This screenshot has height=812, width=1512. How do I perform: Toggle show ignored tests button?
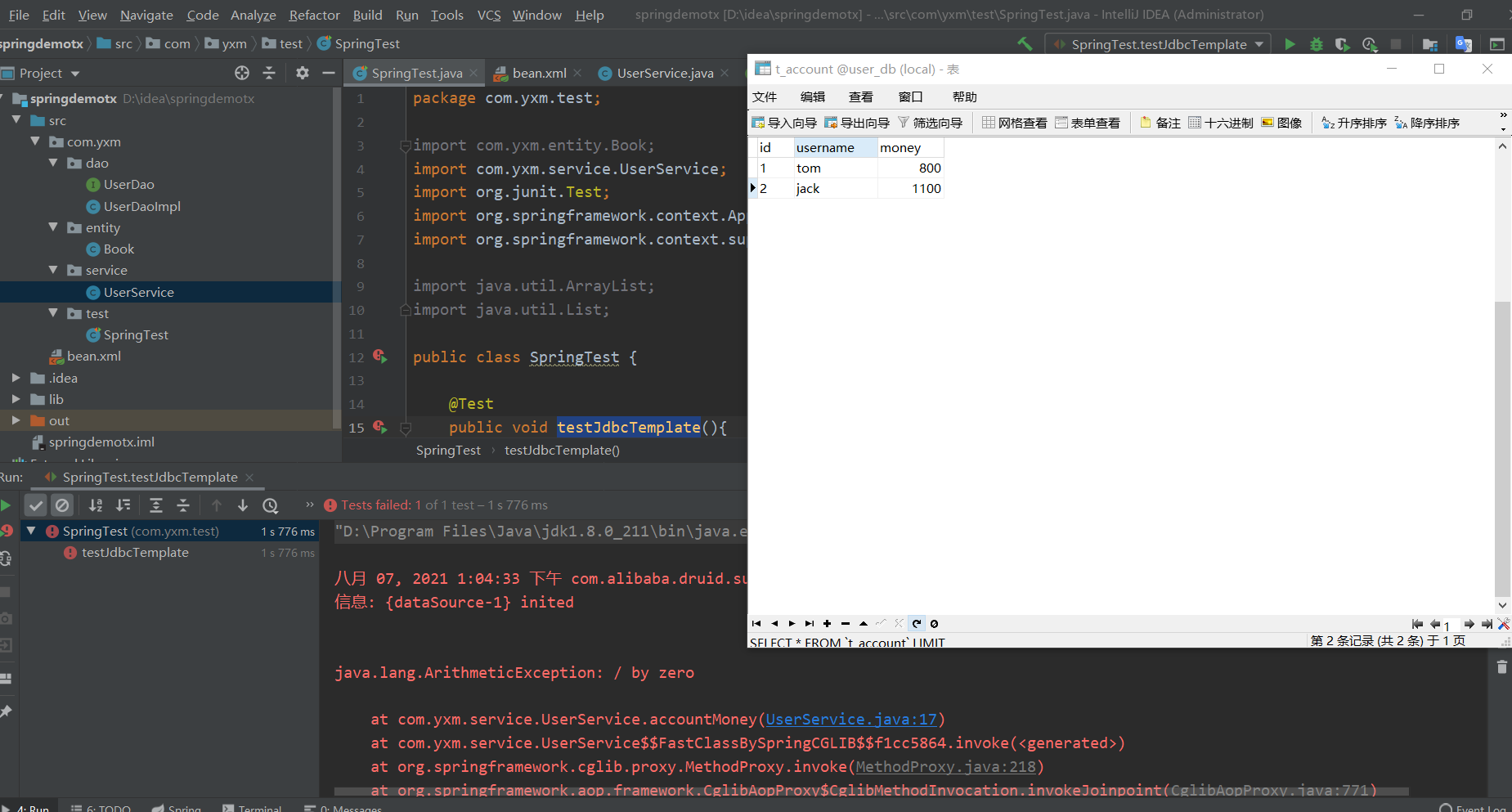coord(62,505)
